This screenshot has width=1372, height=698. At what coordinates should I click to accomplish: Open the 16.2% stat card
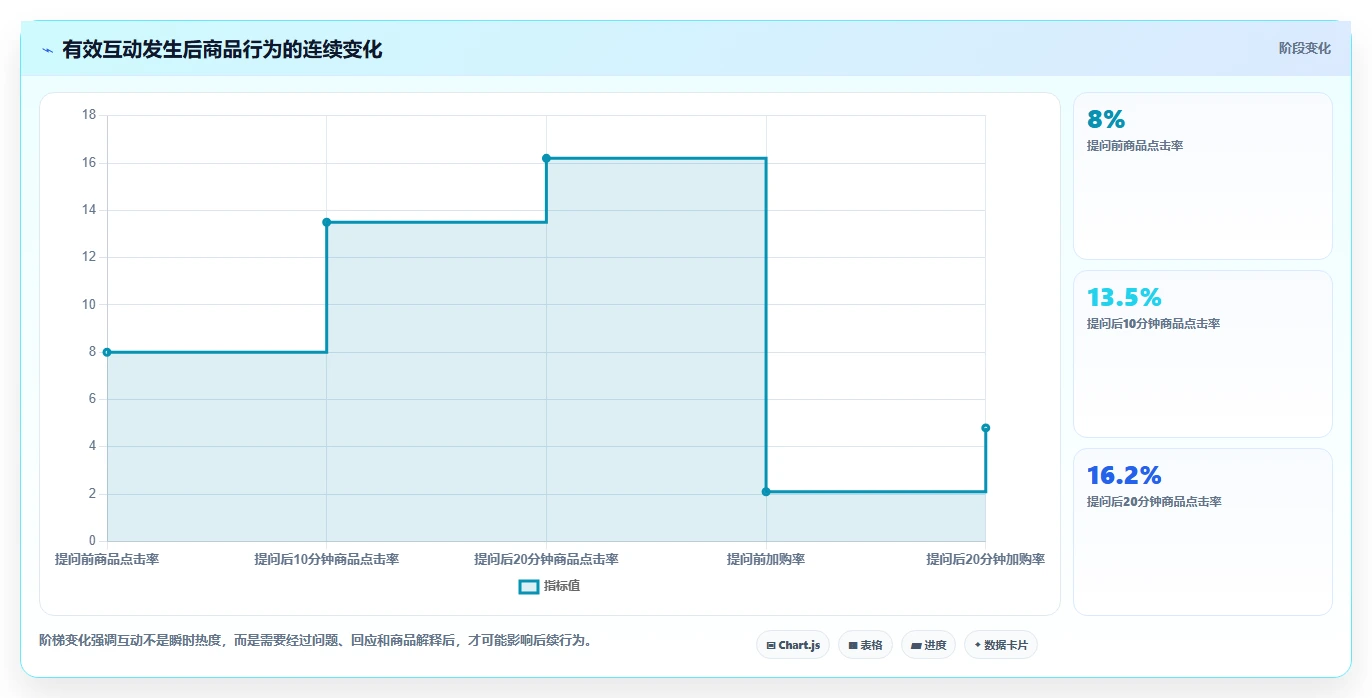coord(1203,532)
